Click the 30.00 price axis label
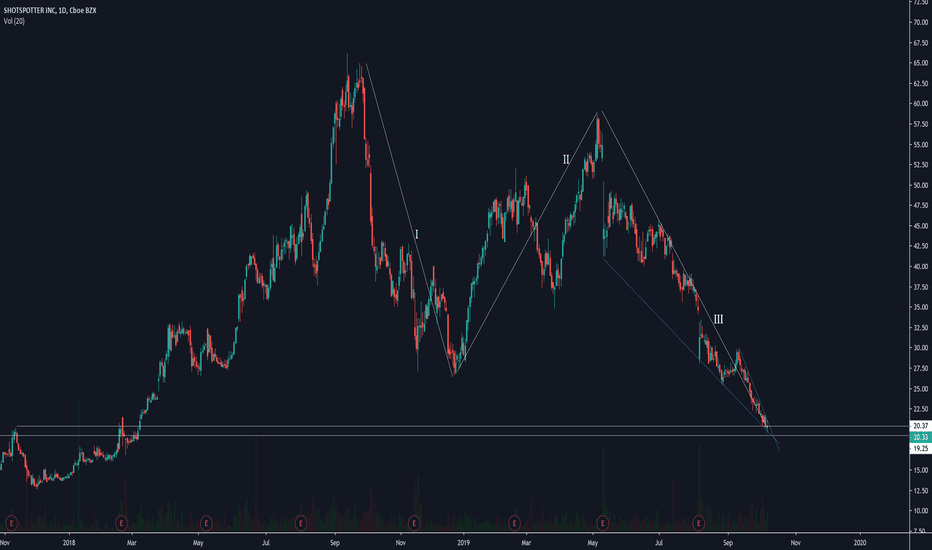This screenshot has height=550, width=932. click(921, 348)
